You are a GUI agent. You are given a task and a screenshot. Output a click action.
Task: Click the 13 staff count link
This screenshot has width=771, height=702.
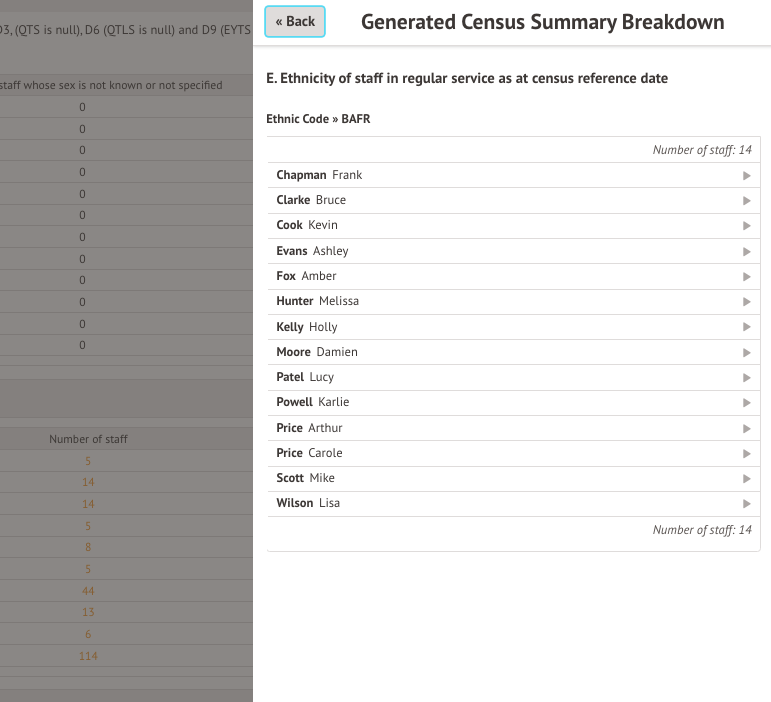88,613
